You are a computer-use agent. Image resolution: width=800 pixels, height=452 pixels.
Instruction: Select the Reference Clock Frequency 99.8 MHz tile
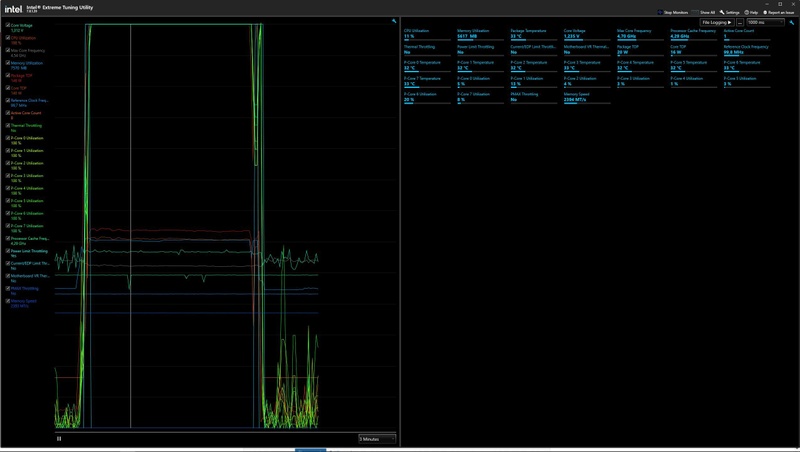(747, 50)
